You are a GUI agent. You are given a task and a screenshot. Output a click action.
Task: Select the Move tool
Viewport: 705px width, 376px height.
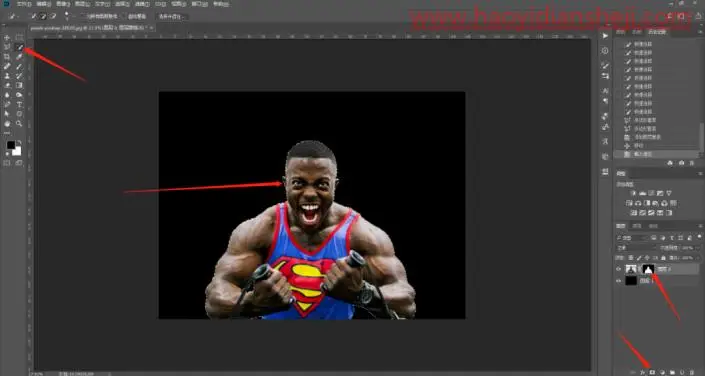coord(7,37)
